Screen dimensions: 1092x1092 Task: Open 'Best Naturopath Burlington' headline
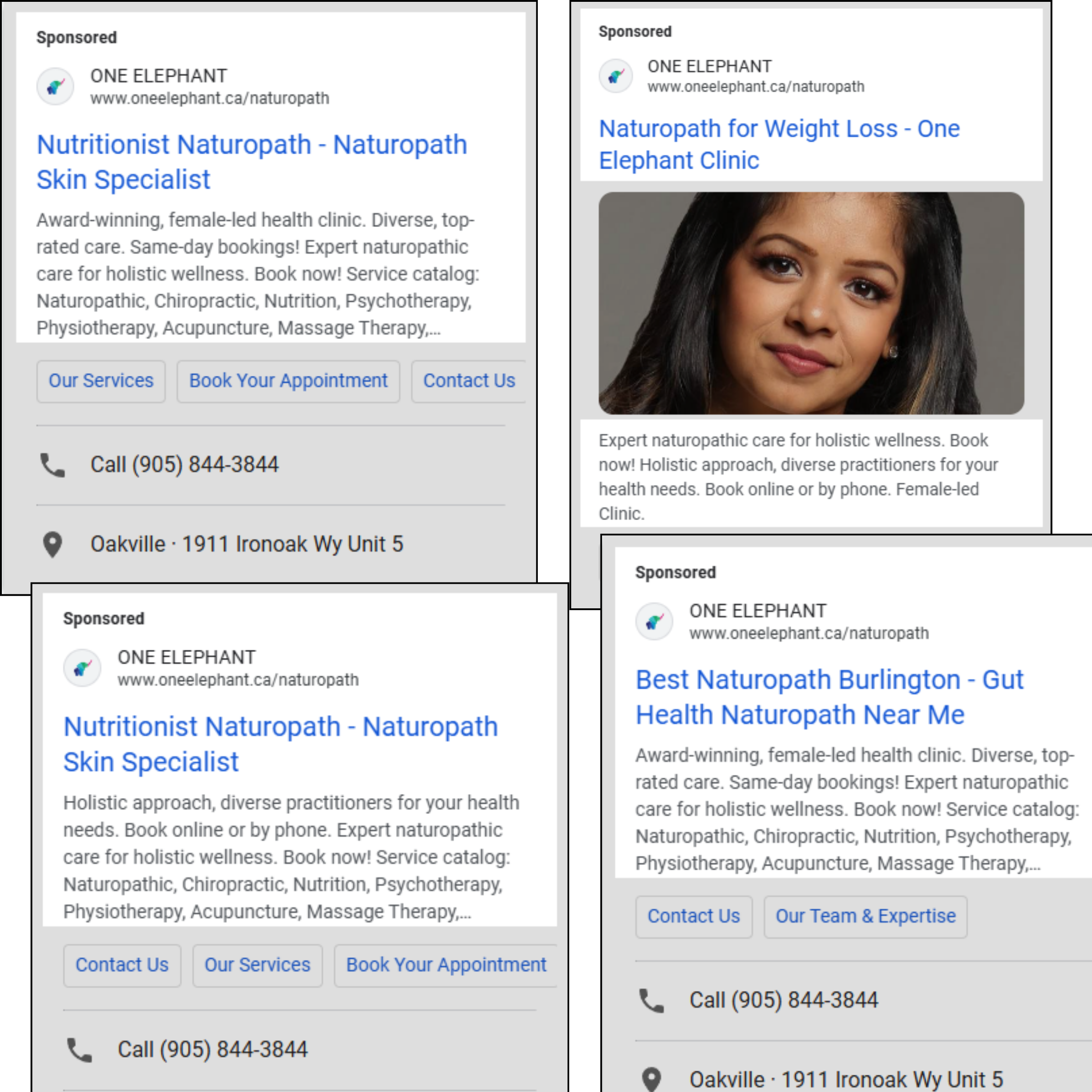click(x=829, y=698)
